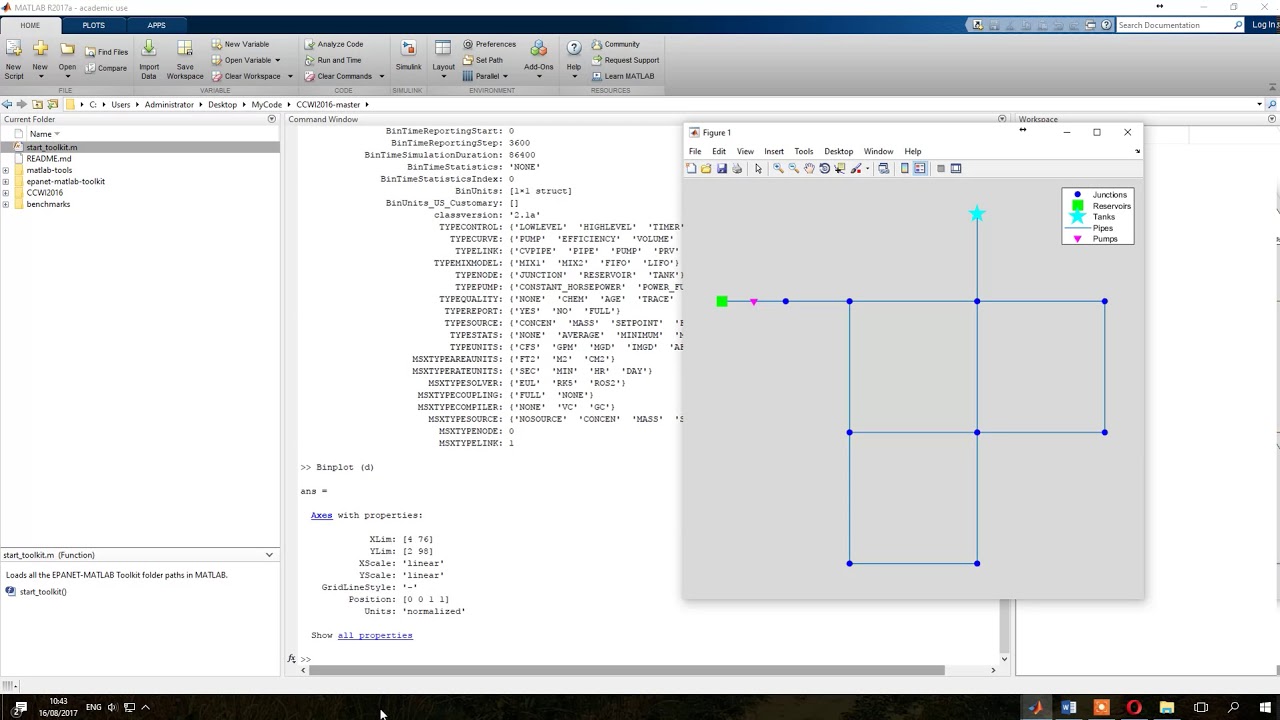Toggle Hide Plot Tools in Figure 1

941,168
